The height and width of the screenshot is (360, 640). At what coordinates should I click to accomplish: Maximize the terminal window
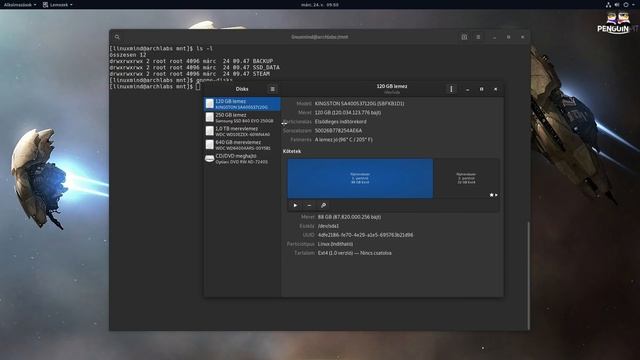[x=508, y=37]
